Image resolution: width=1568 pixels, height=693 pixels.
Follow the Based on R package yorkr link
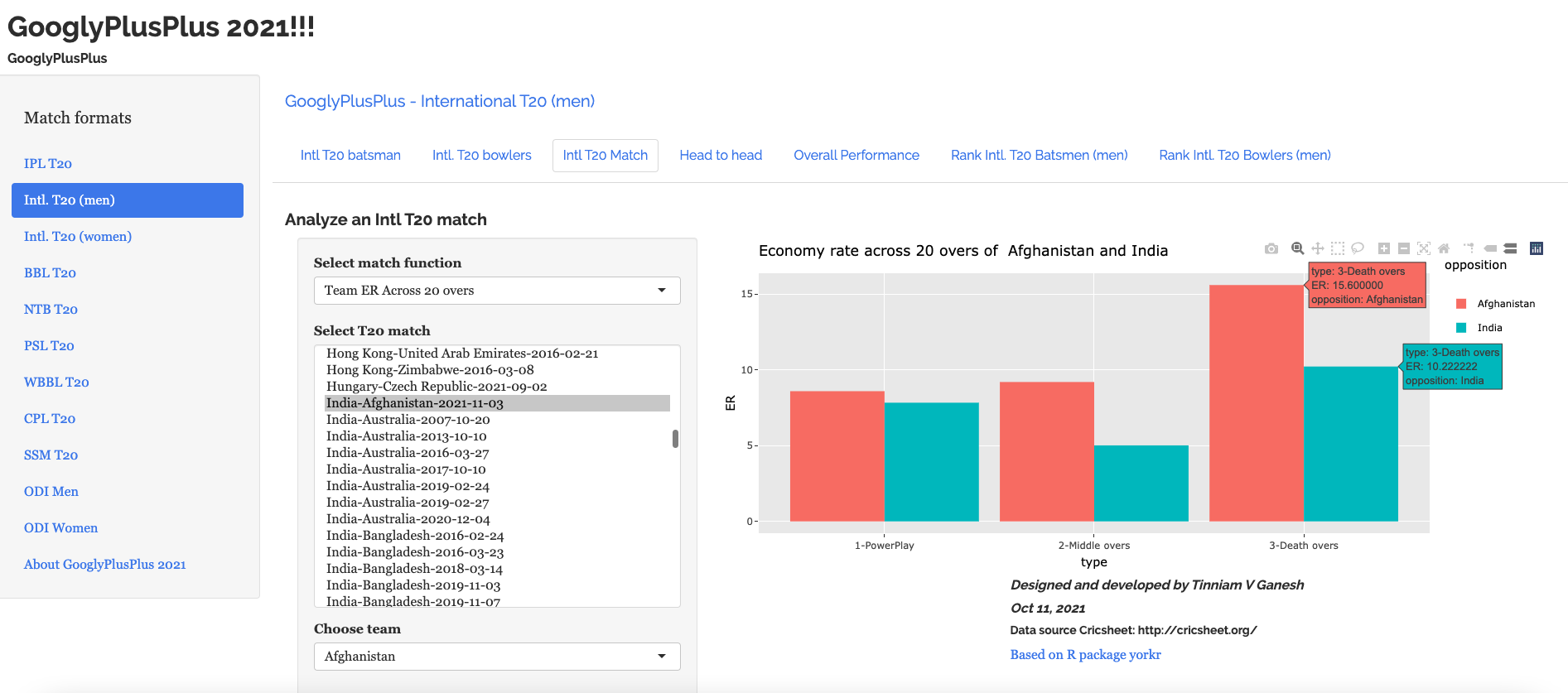point(1085,655)
